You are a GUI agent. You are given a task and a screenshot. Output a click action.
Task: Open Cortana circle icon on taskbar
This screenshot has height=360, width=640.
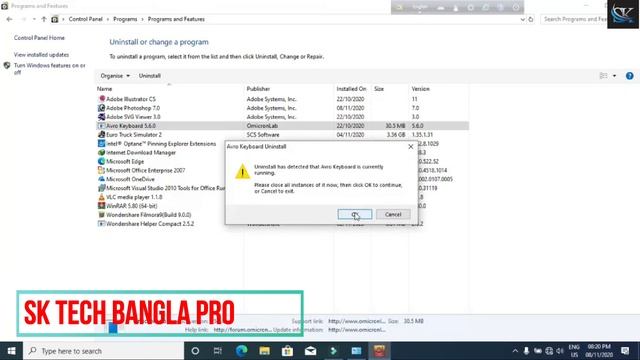coord(195,351)
